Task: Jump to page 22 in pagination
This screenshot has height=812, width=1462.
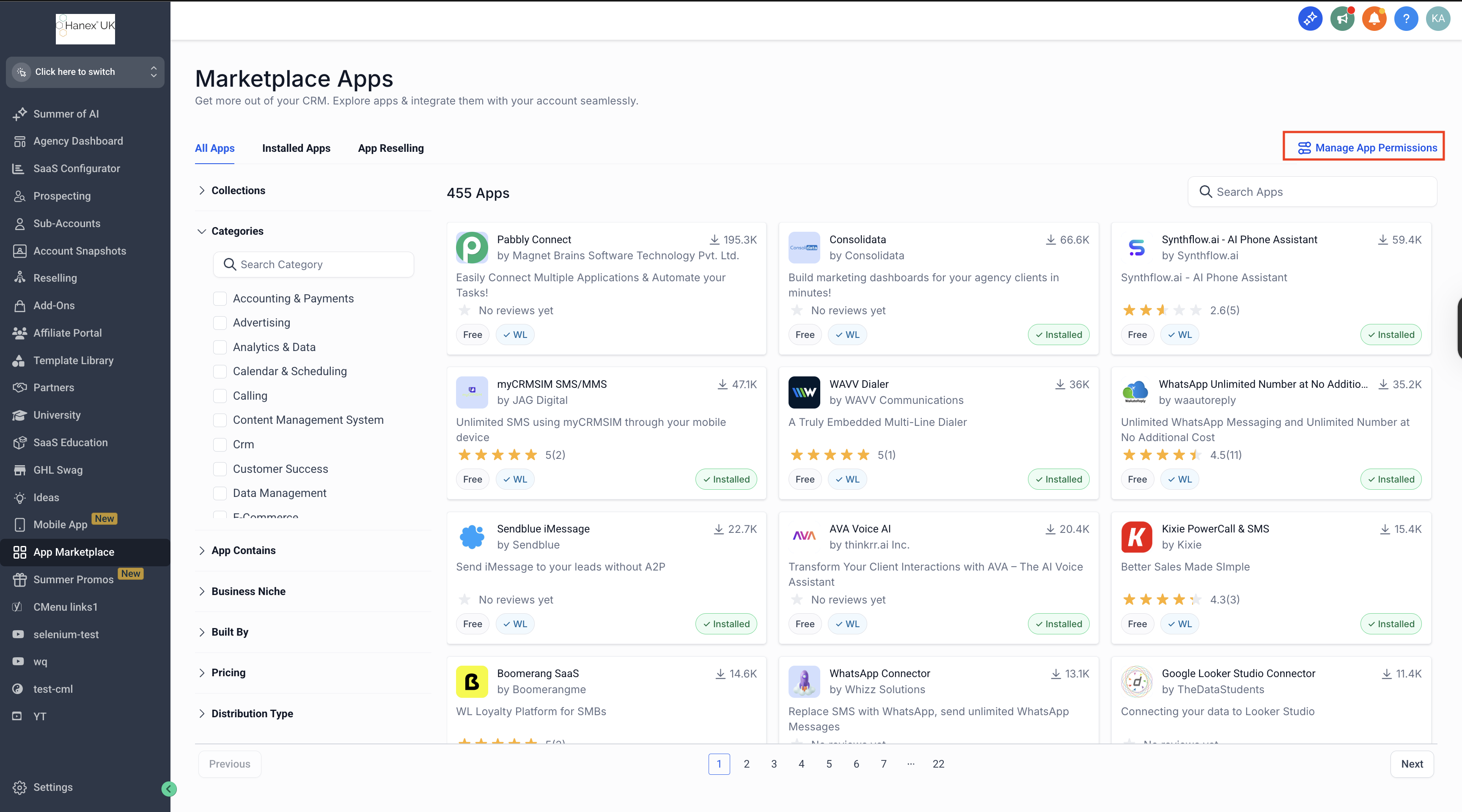Action: [x=938, y=764]
